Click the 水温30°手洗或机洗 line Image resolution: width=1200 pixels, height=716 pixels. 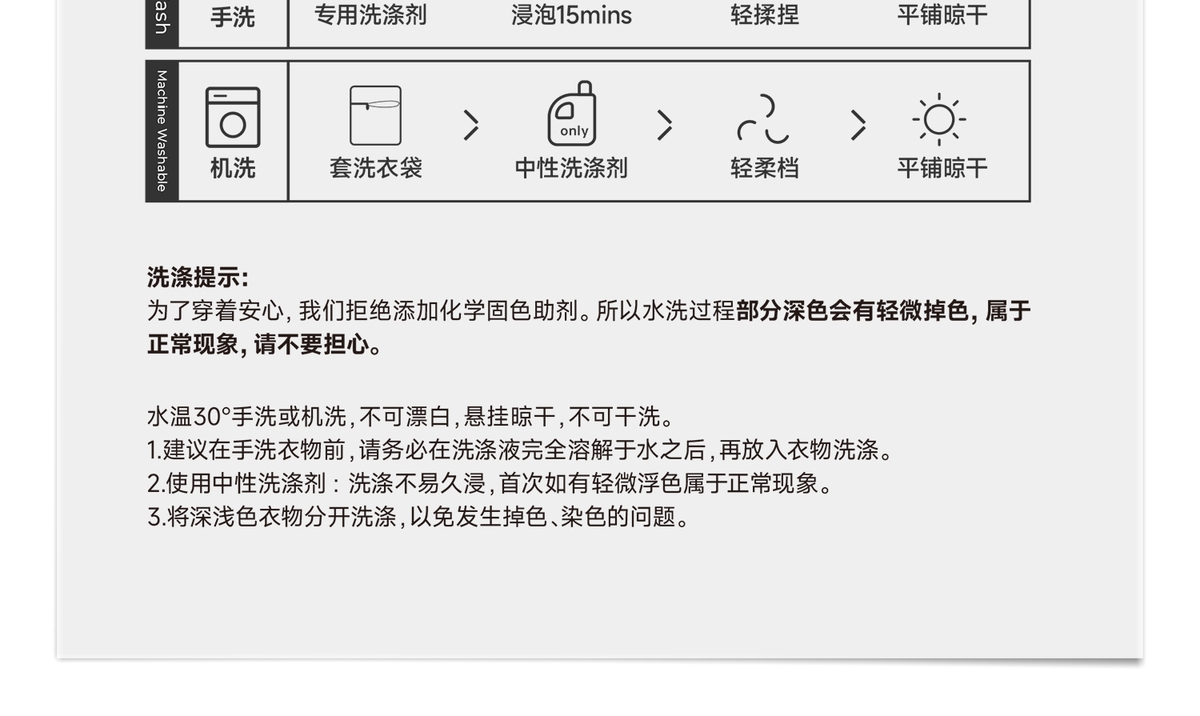tap(247, 417)
